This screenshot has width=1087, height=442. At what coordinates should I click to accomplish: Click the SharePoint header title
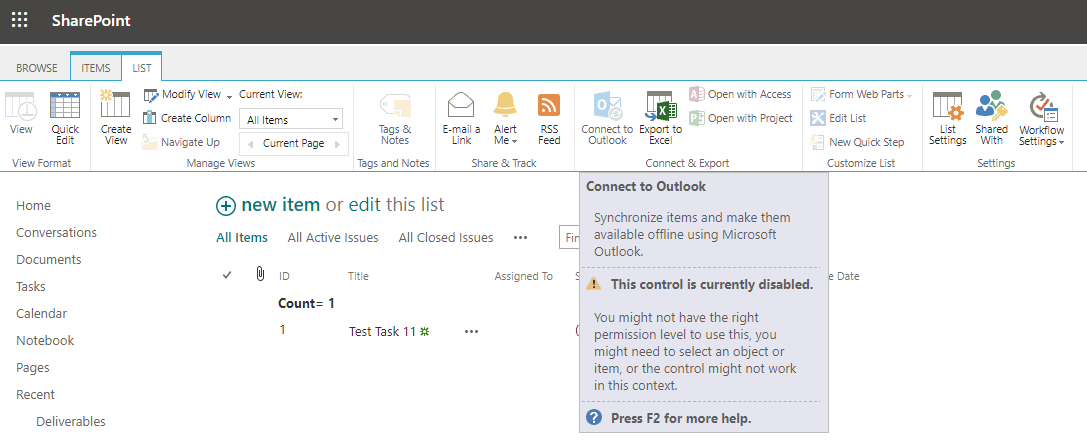[91, 21]
